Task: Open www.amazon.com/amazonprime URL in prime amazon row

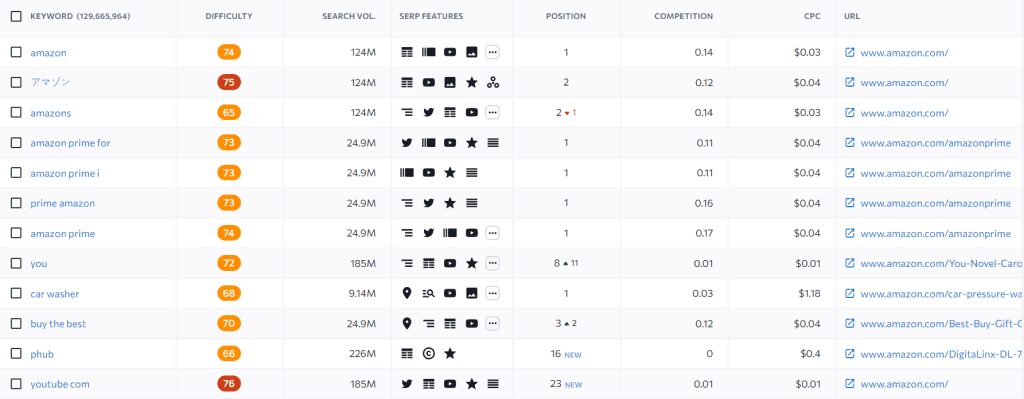Action: tap(935, 203)
